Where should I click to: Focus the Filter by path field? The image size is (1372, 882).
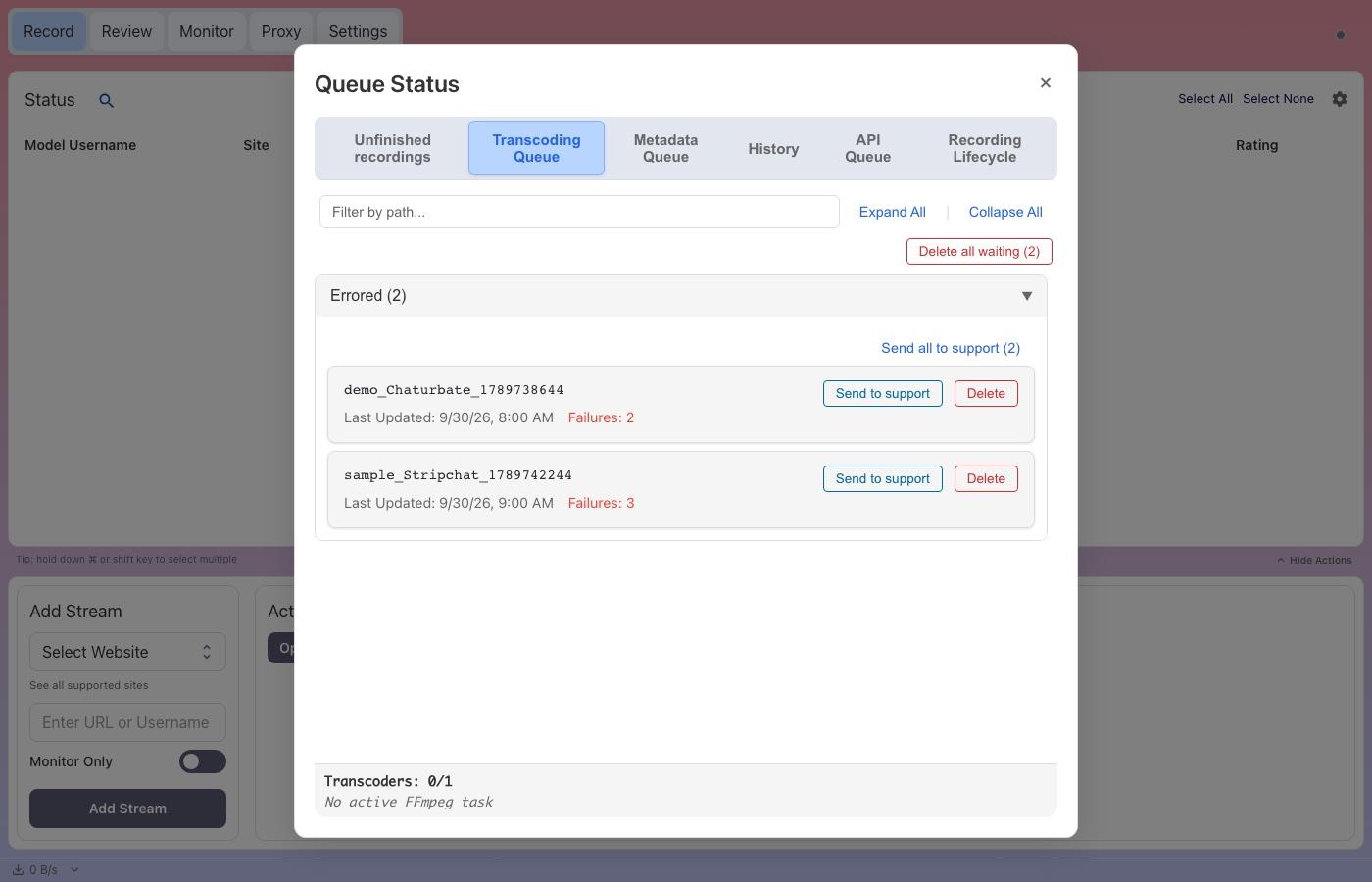pos(579,212)
